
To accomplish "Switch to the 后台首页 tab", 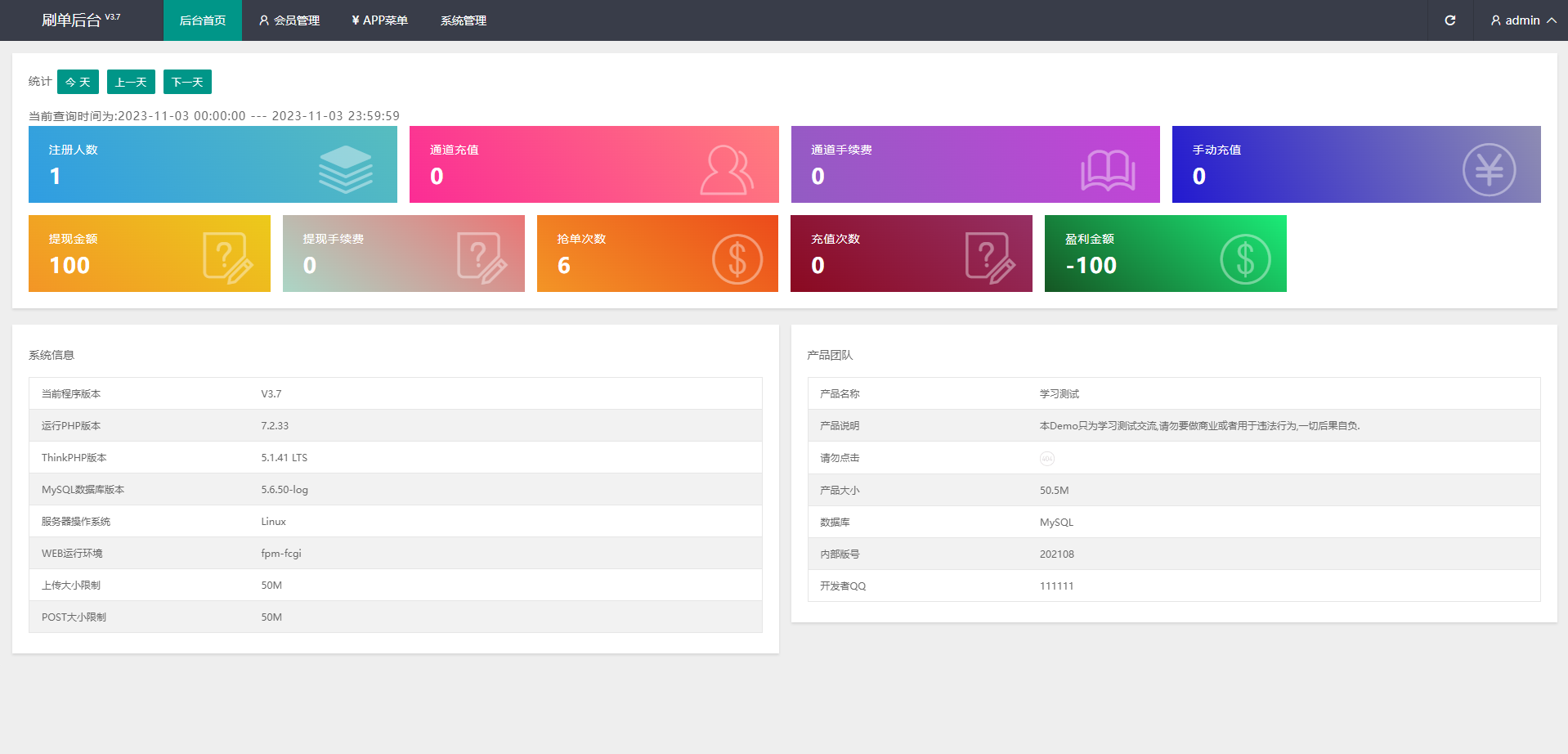I will (202, 20).
